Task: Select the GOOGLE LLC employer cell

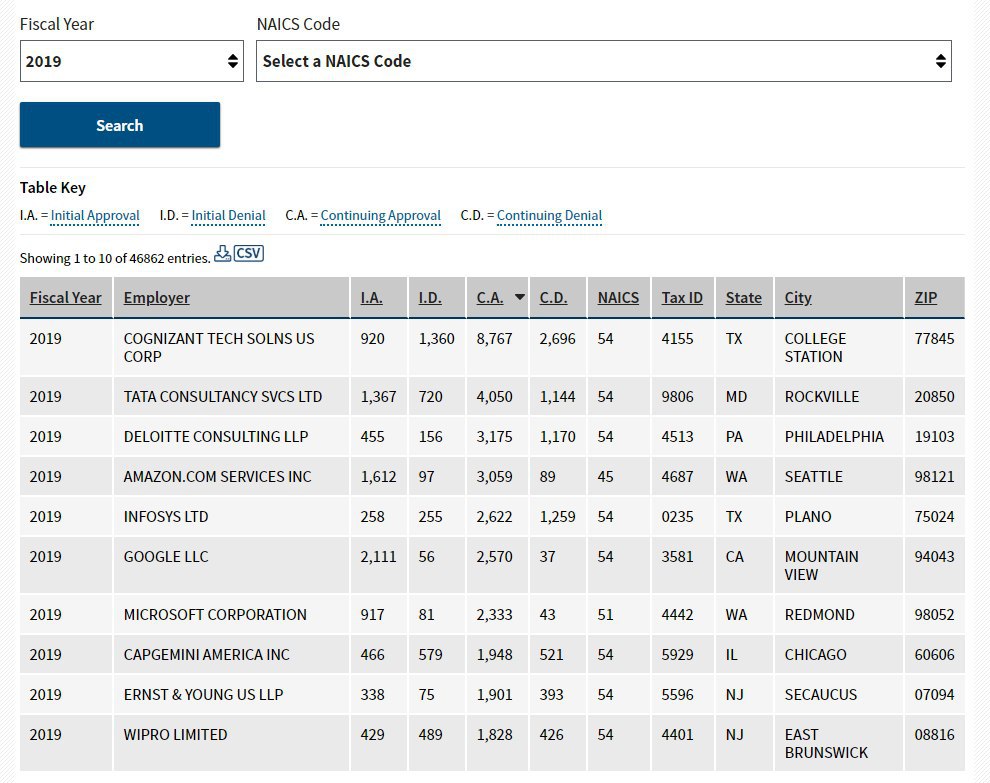Action: (232, 565)
